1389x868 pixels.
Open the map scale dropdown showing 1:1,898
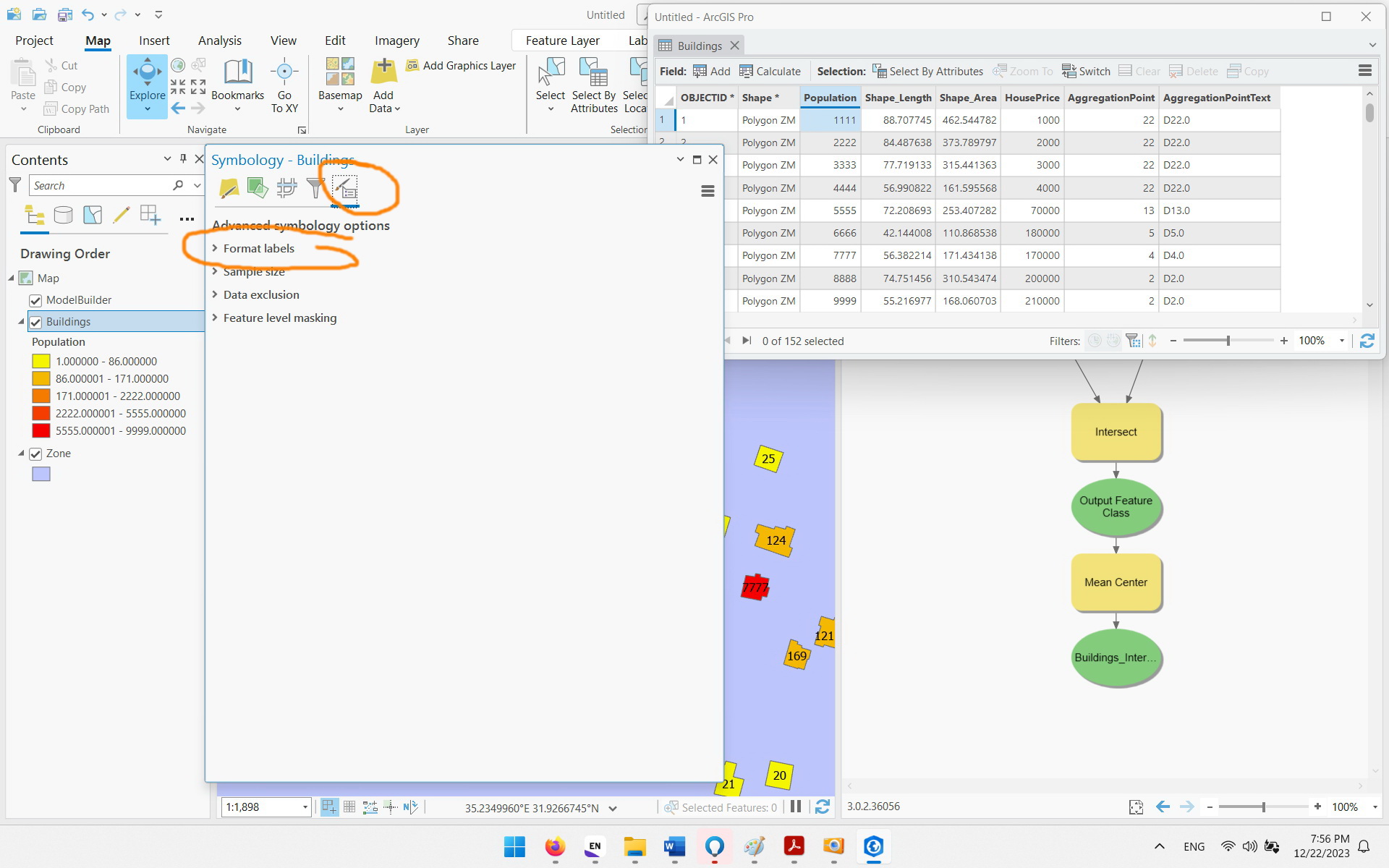305,807
